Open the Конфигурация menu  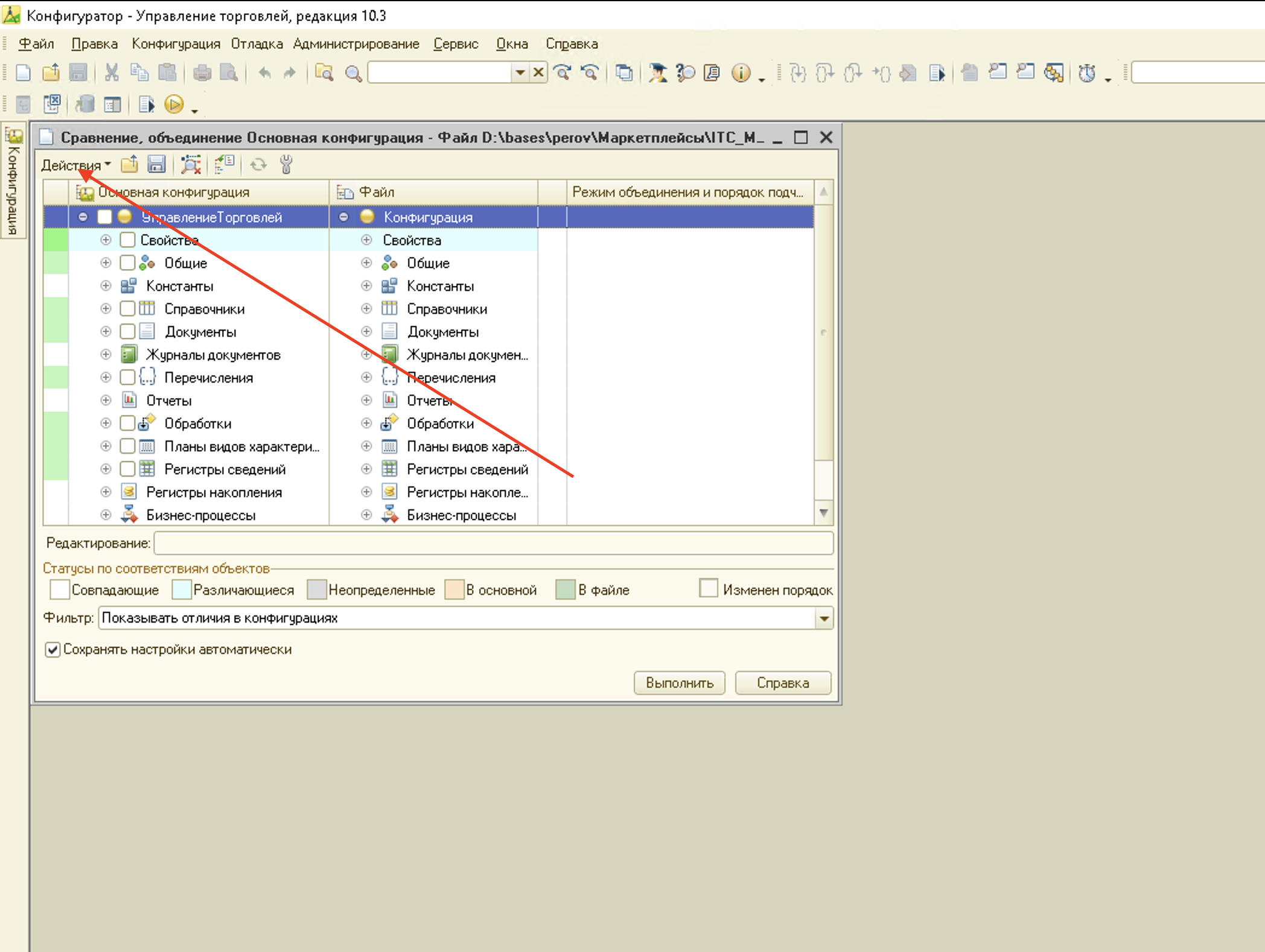176,44
